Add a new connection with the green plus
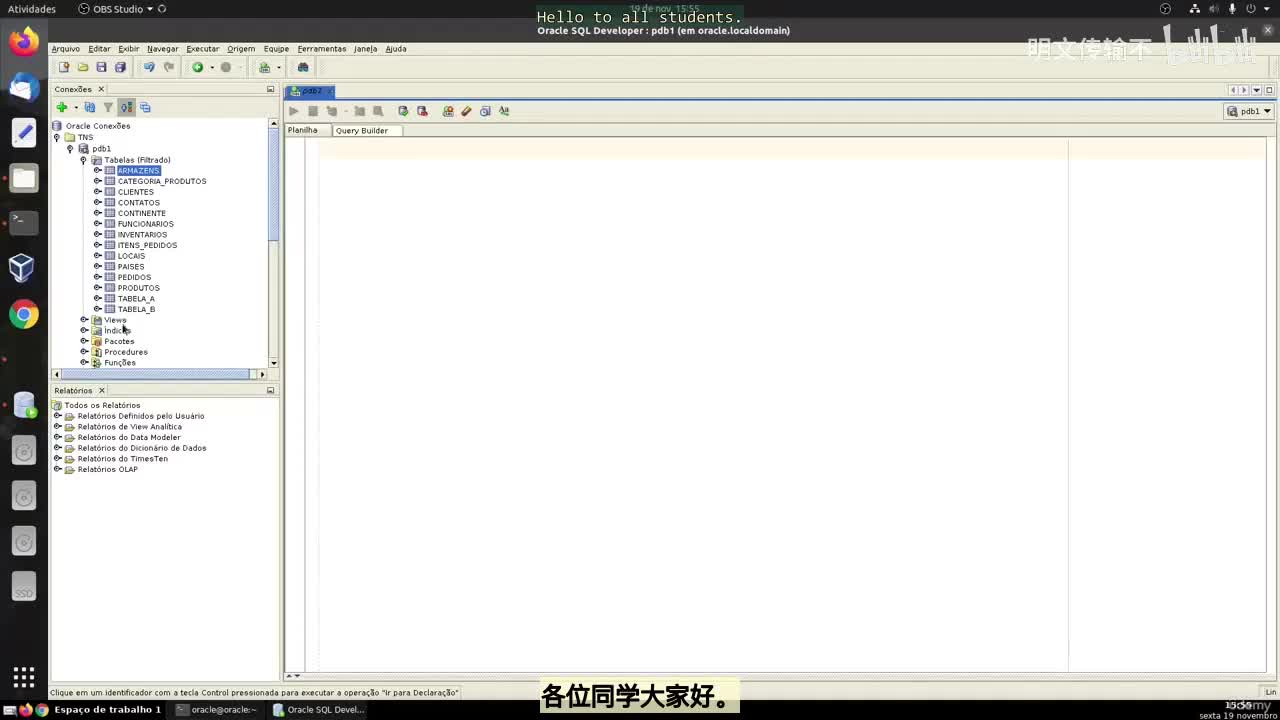1280x720 pixels. click(x=62, y=107)
